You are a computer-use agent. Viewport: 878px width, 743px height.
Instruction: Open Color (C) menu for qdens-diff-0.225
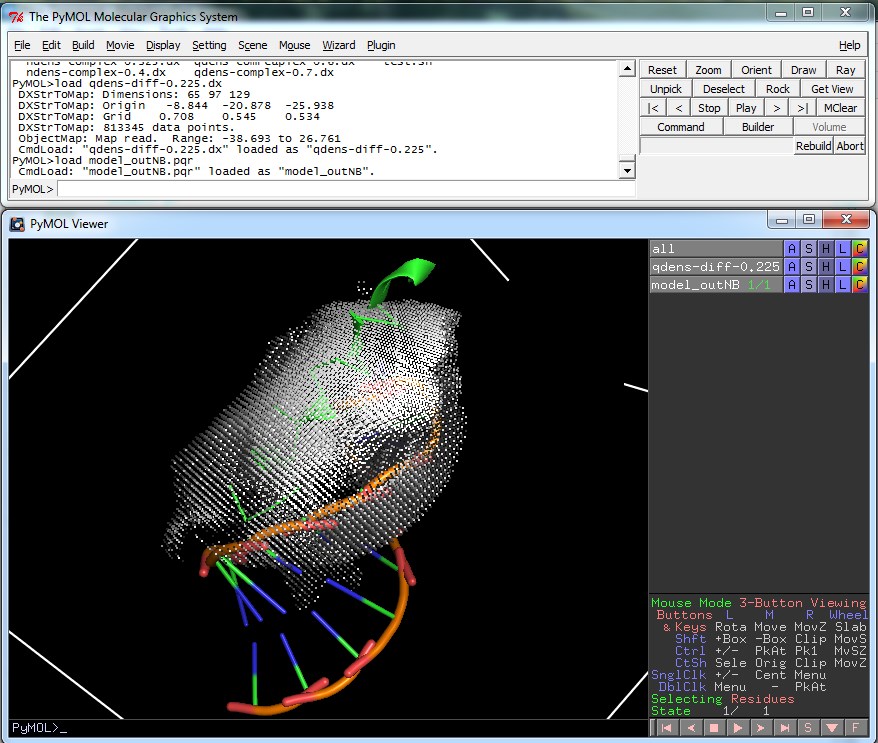860,267
